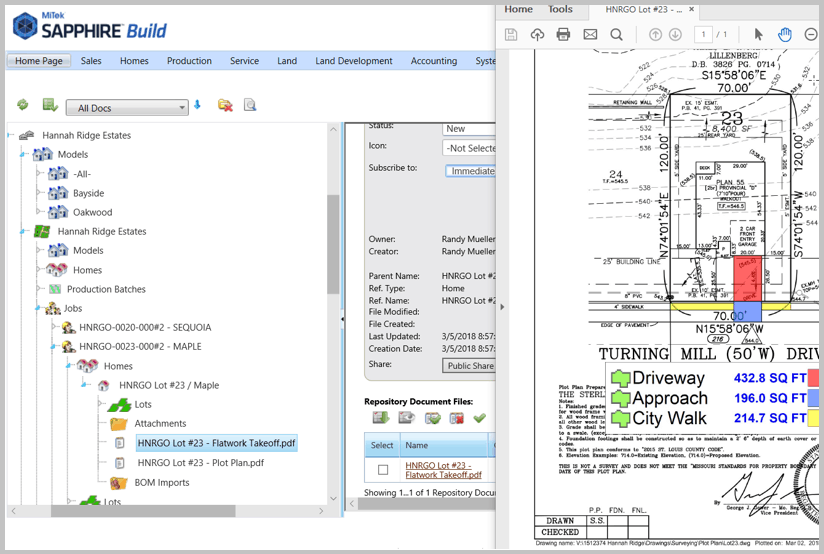The height and width of the screenshot is (554, 824).
Task: Select the Bayside tree item
Action: pyautogui.click(x=88, y=193)
